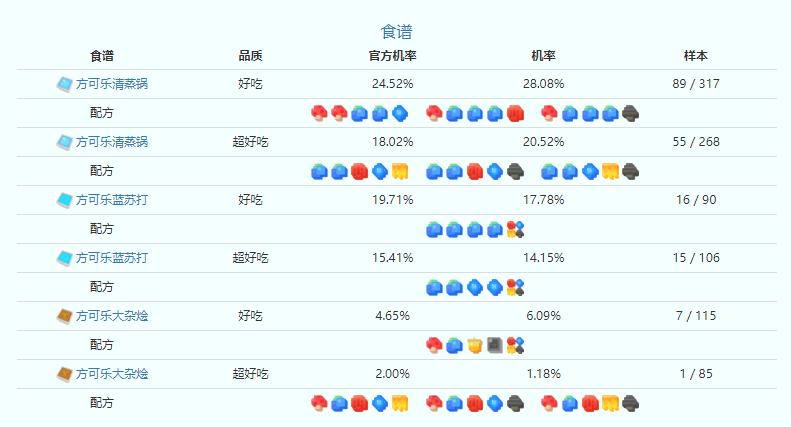Click the acorn ingredient in 好吃 大杂烩 formula
Image resolution: width=791 pixels, height=427 pixels.
coord(475,345)
